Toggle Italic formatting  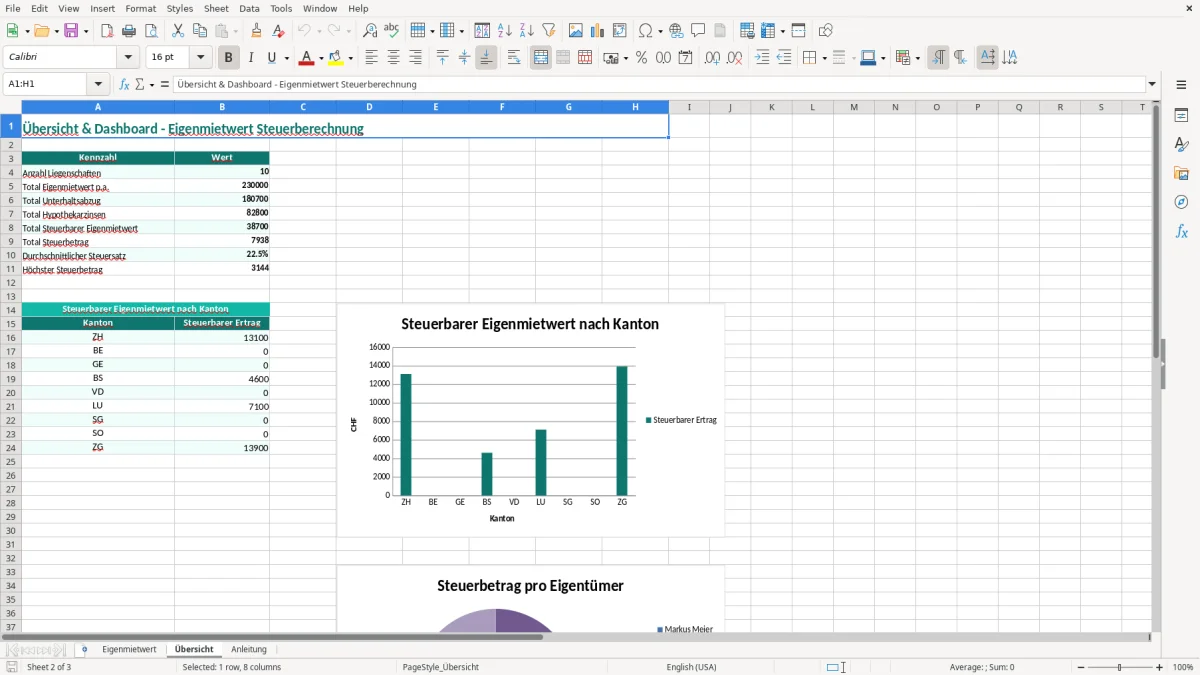click(x=251, y=58)
